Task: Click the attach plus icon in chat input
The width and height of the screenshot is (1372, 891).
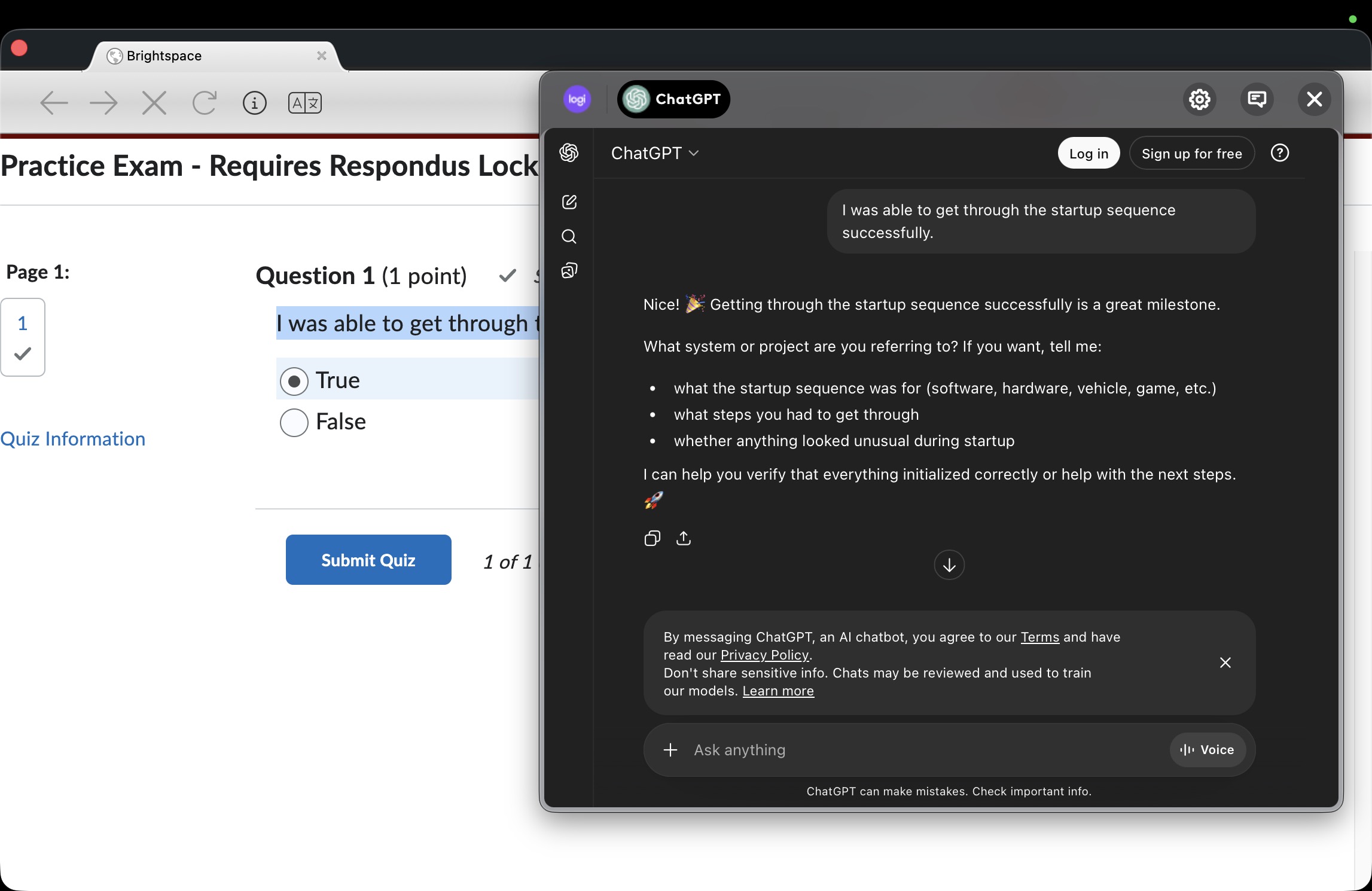Action: (x=670, y=750)
